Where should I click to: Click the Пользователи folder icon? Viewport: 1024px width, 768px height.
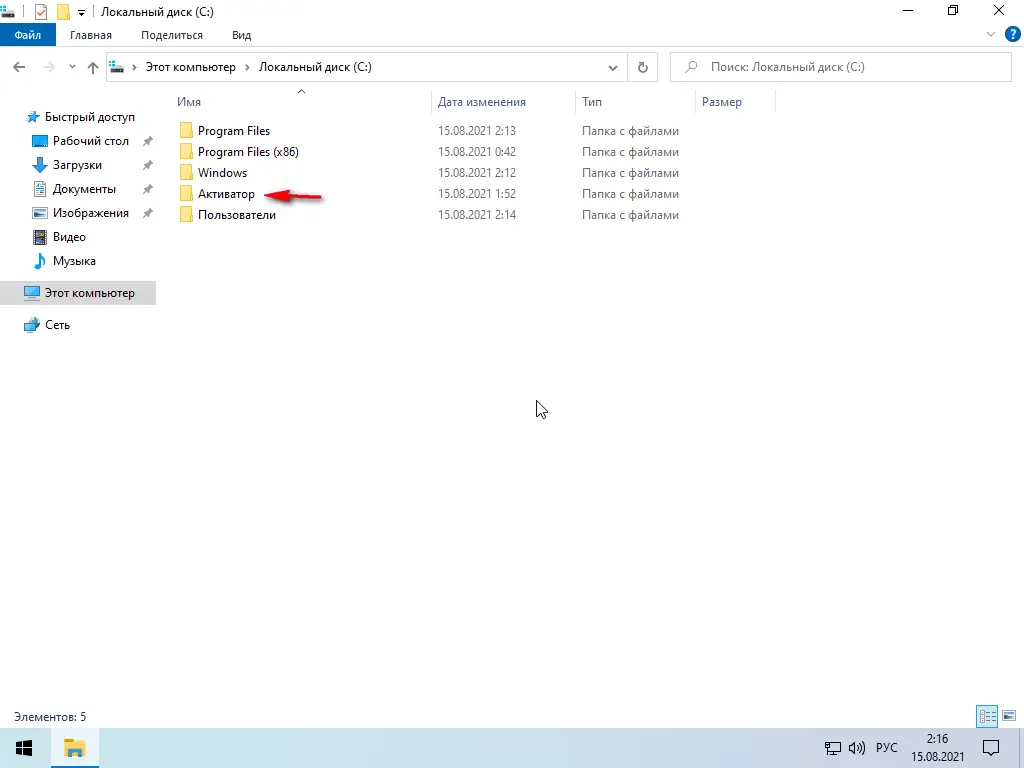point(186,215)
